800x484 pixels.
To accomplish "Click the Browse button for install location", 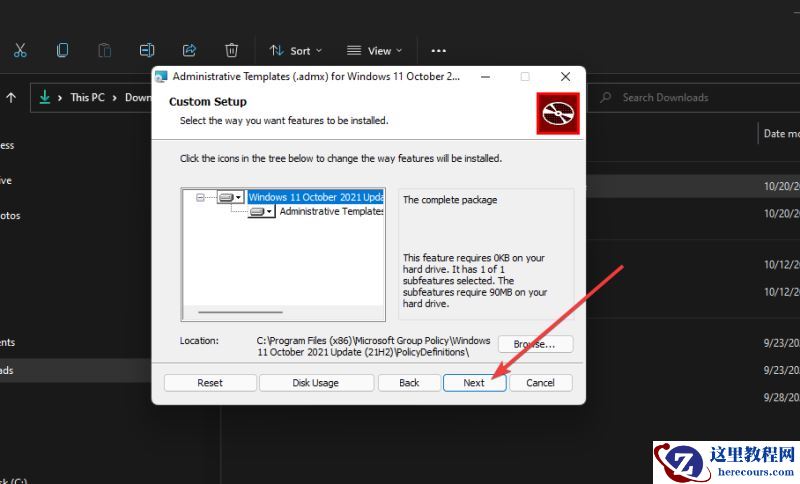I will (x=535, y=344).
